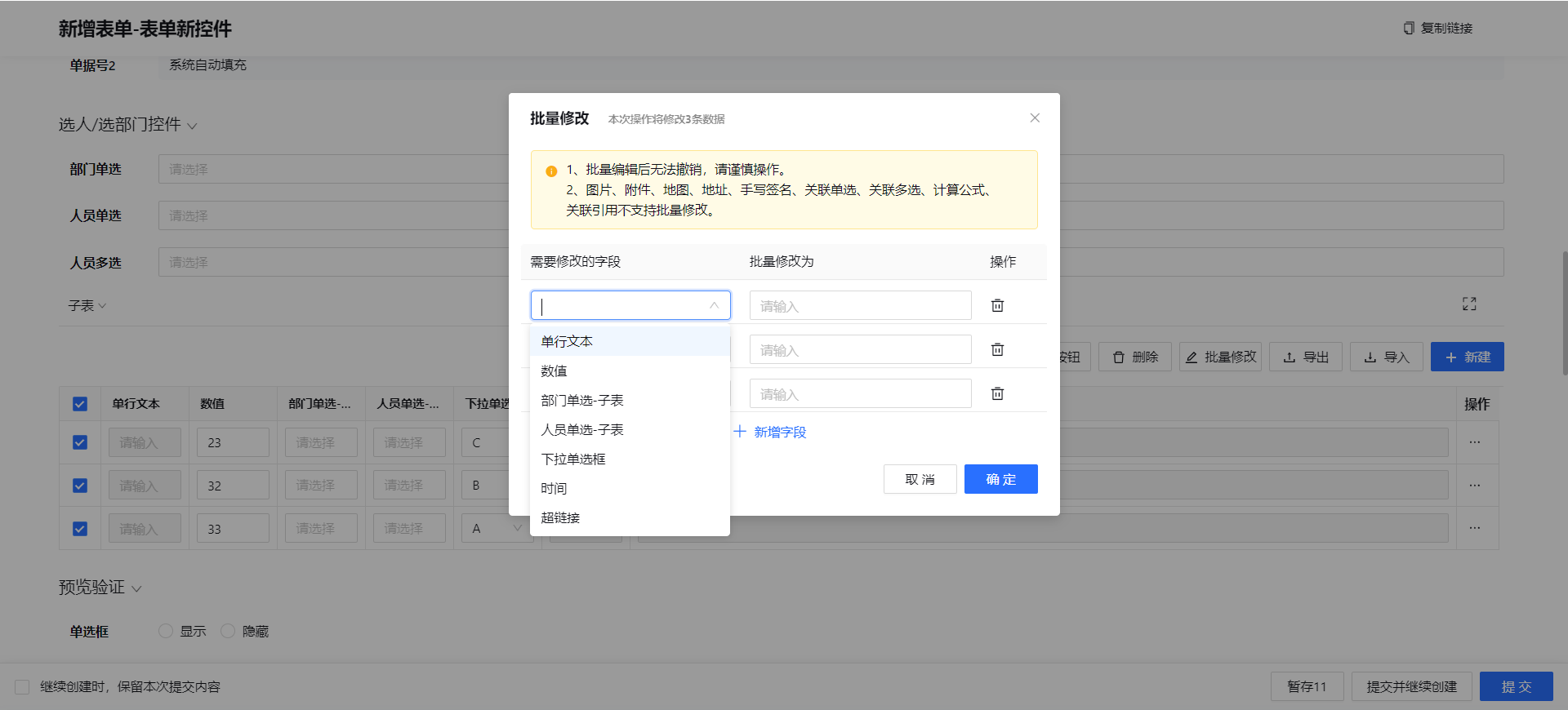Click the blue 新建 button
This screenshot has height=710, width=1568.
[1468, 357]
